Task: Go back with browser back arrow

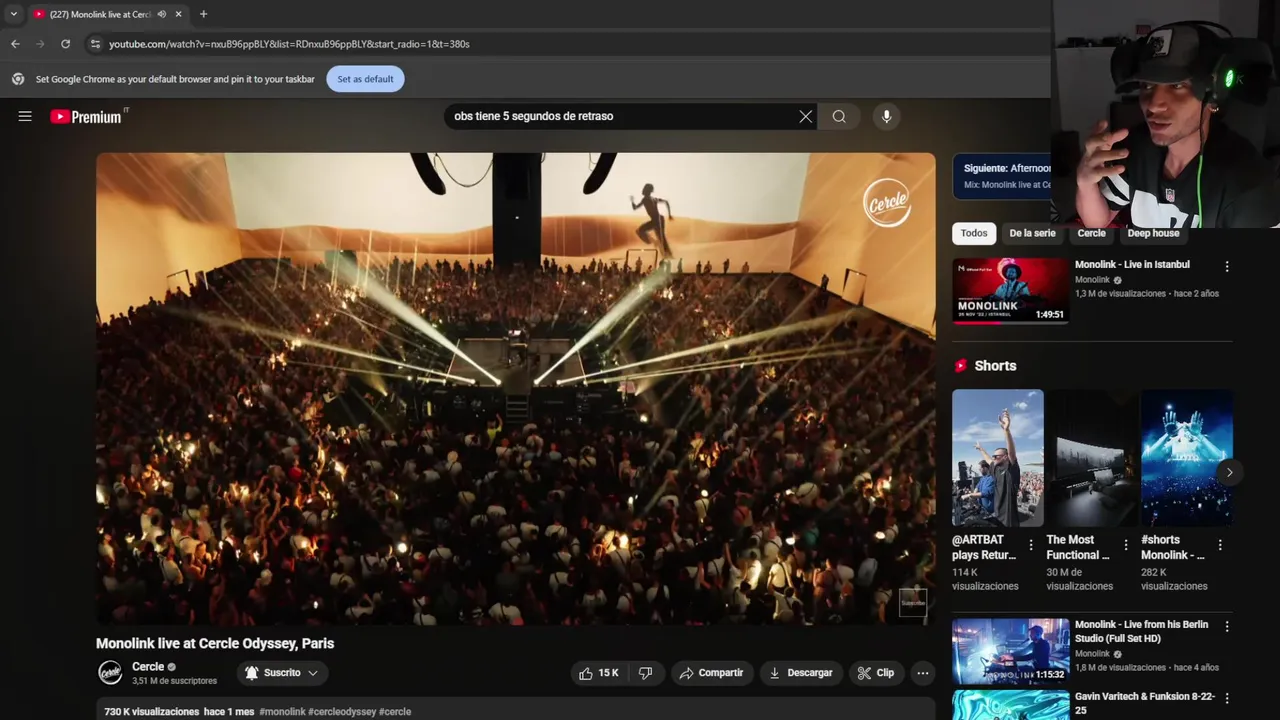Action: click(15, 44)
